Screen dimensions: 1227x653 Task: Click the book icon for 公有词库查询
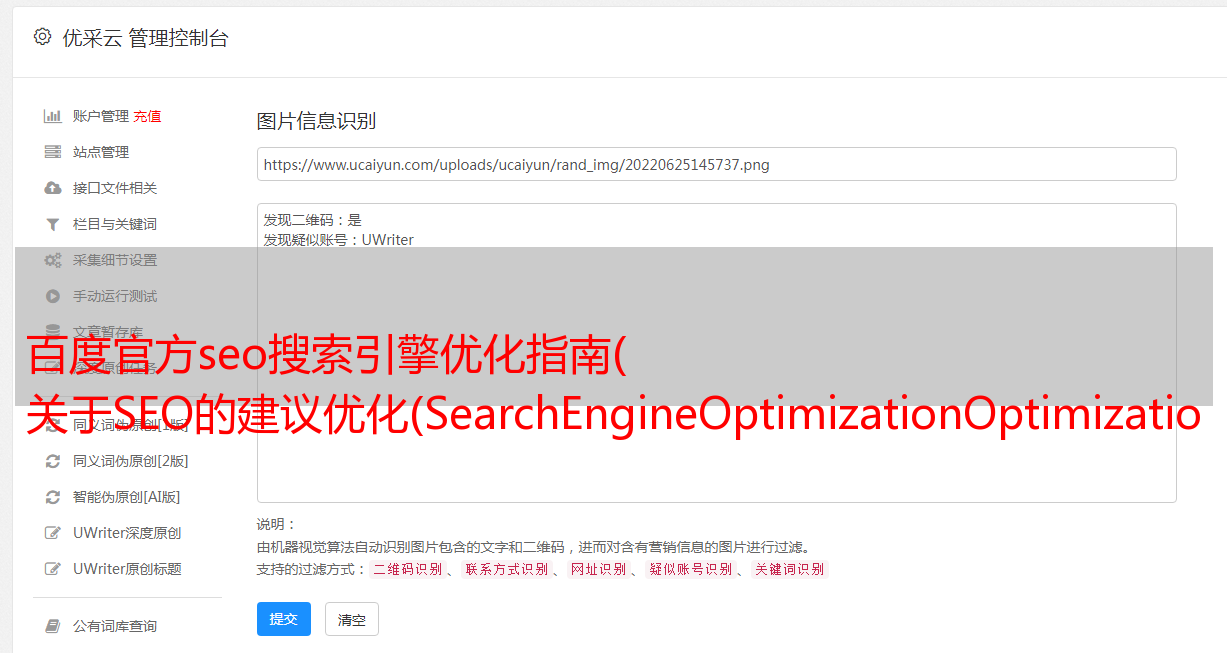[53, 626]
